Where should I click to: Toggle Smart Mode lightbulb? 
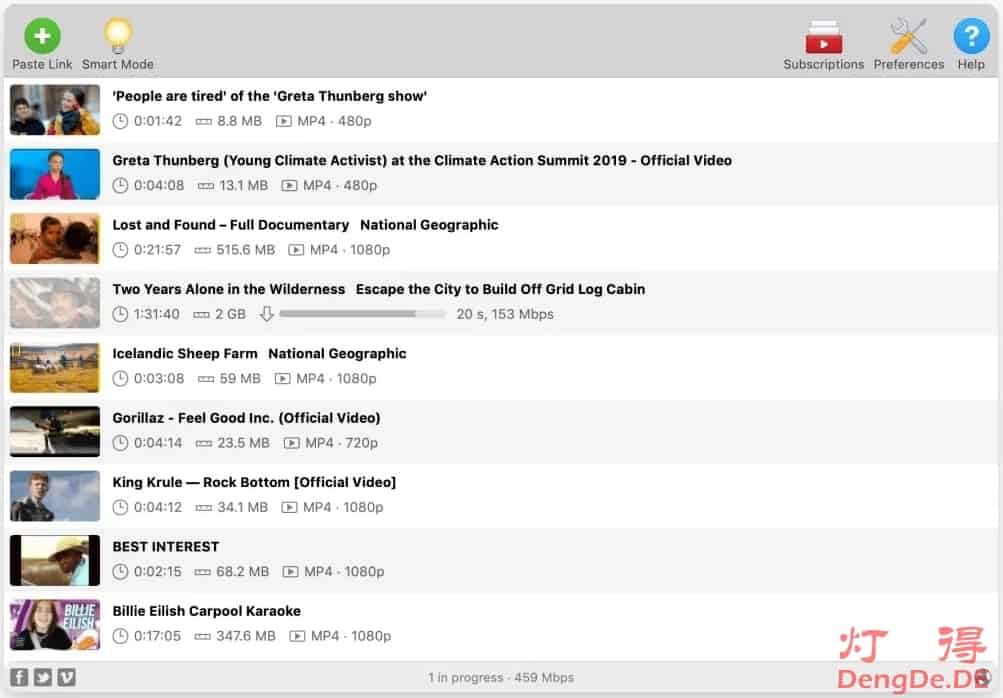[118, 38]
